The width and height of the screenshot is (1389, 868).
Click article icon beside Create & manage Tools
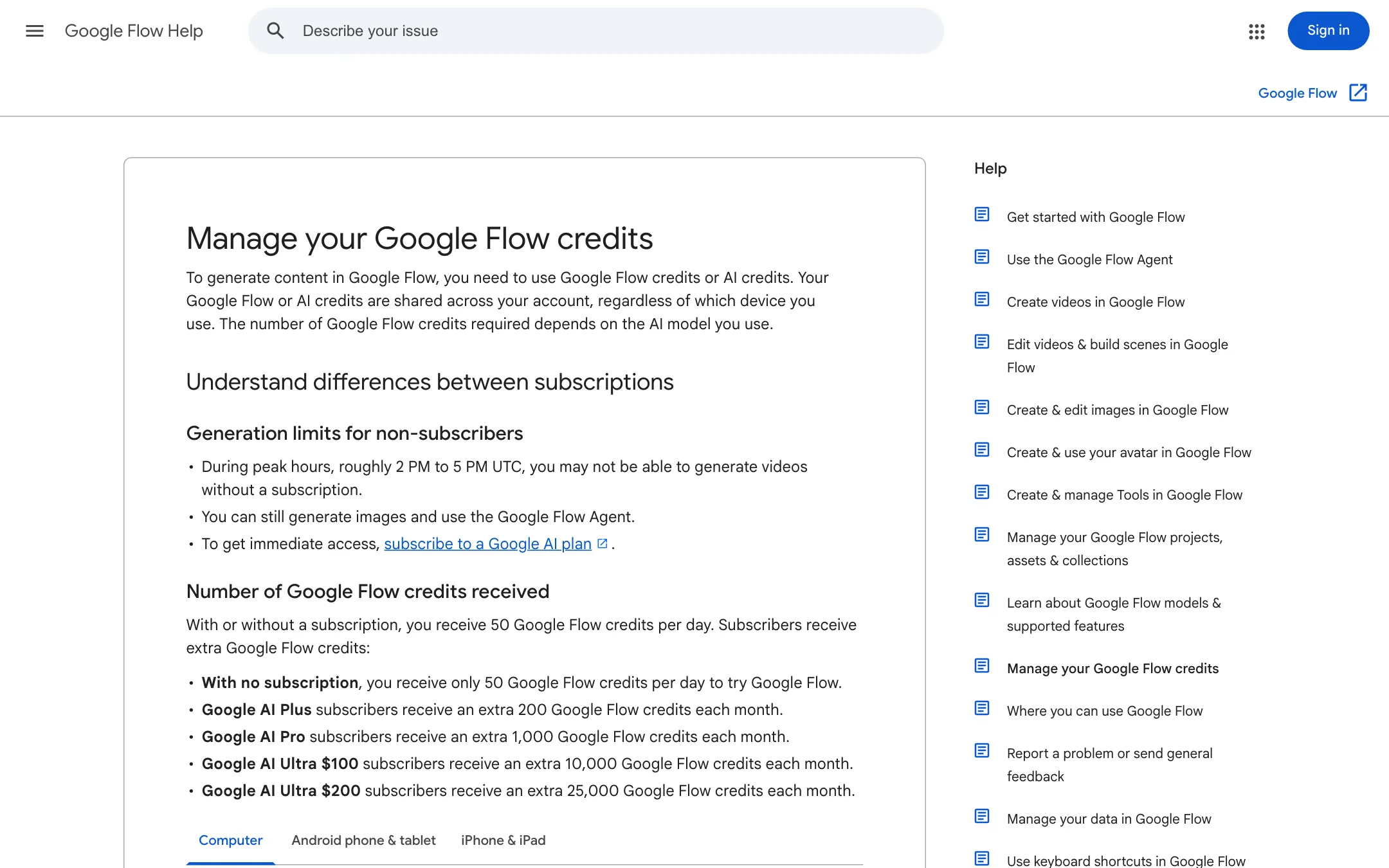[x=982, y=492]
